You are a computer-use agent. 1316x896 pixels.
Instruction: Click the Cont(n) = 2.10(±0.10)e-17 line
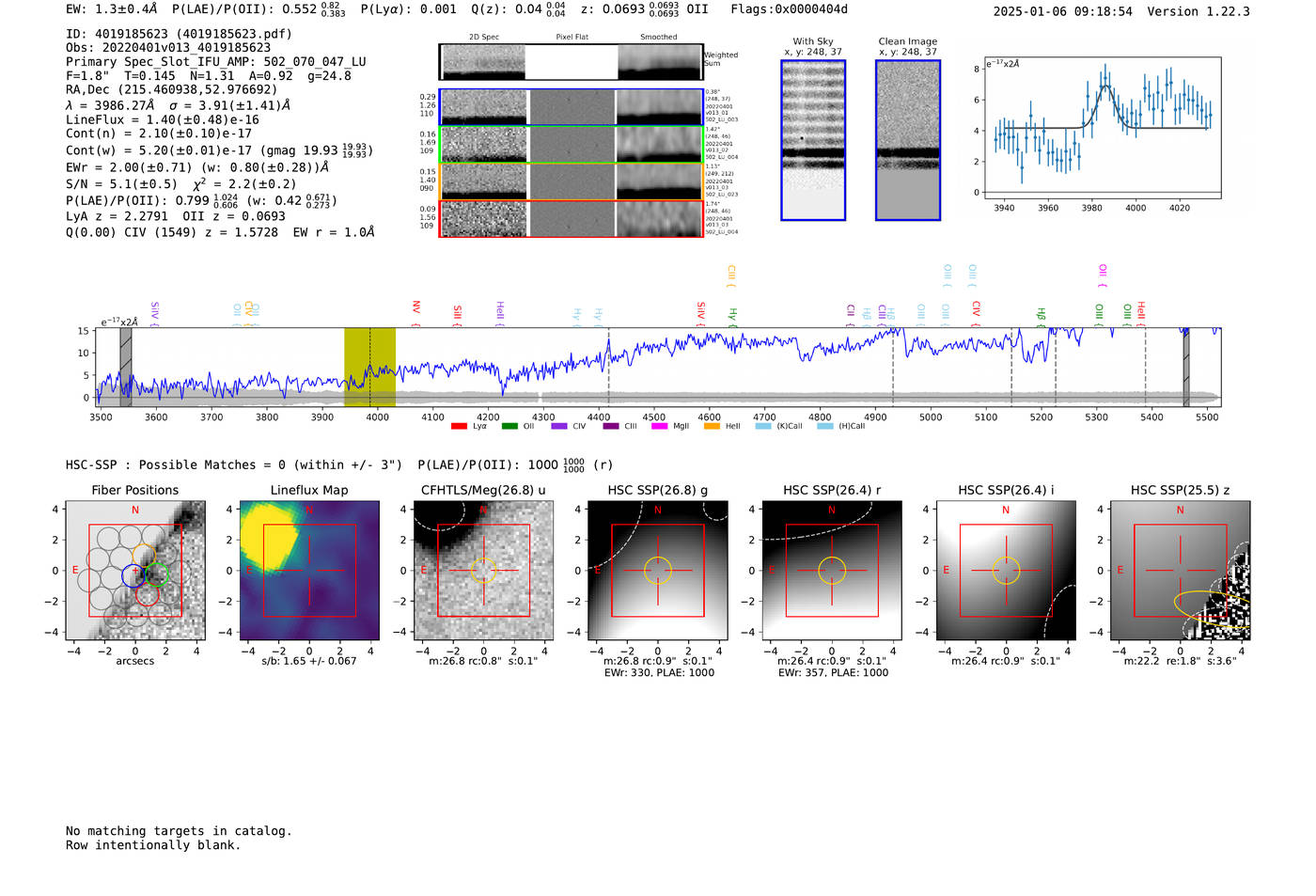[x=159, y=134]
